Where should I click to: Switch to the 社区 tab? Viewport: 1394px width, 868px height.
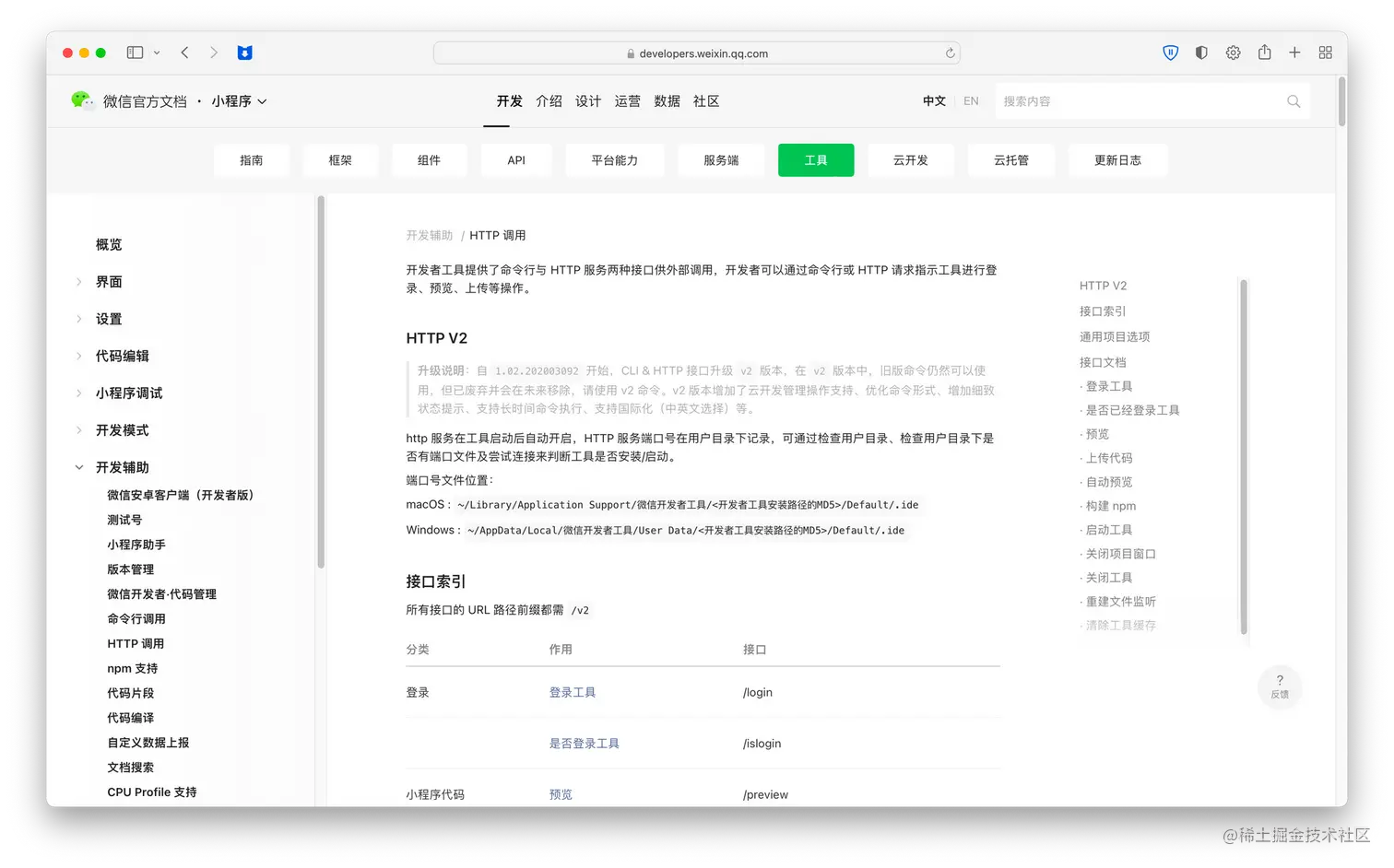[705, 101]
